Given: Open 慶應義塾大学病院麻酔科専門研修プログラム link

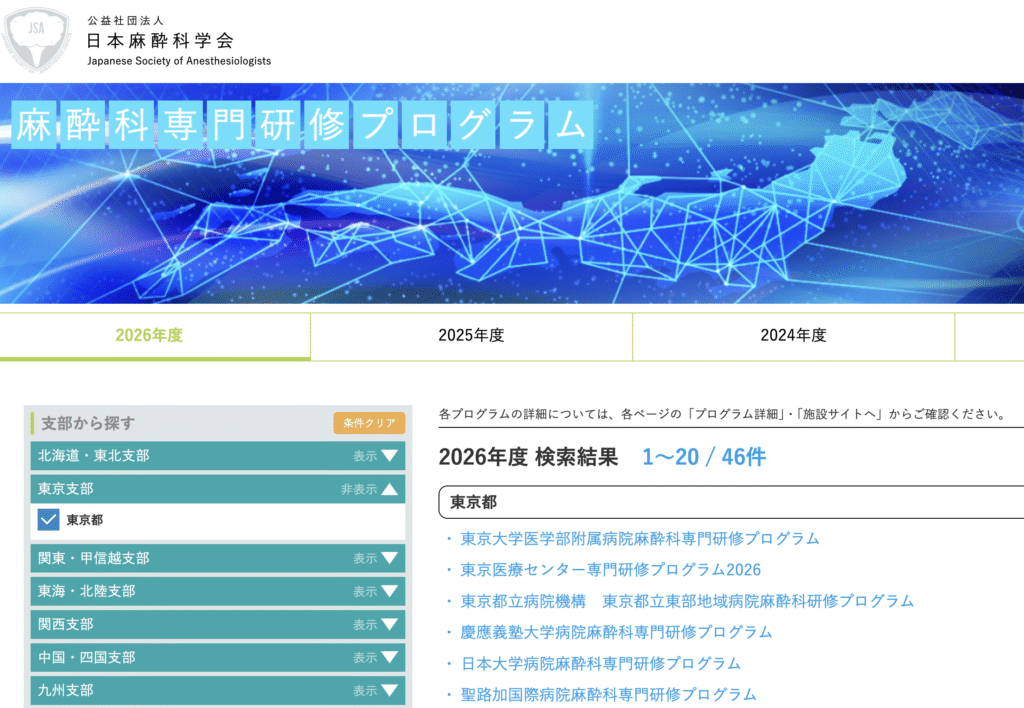Looking at the screenshot, I should pyautogui.click(x=616, y=632).
